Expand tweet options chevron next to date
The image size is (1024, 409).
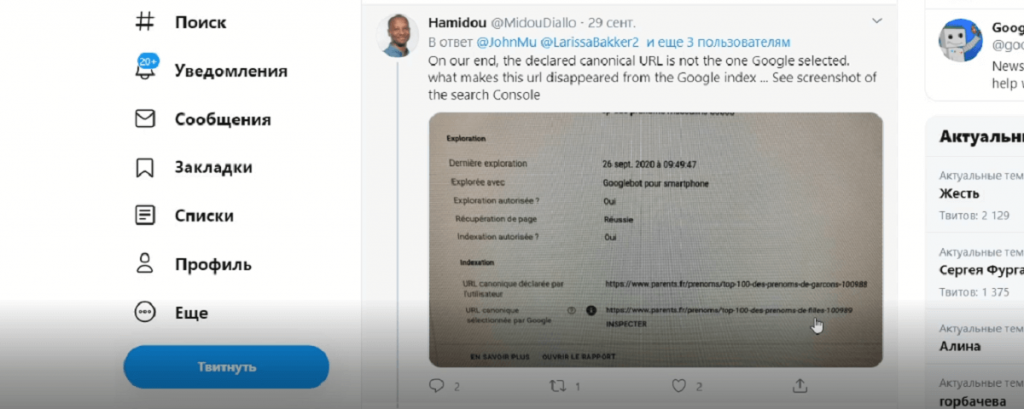click(x=877, y=22)
